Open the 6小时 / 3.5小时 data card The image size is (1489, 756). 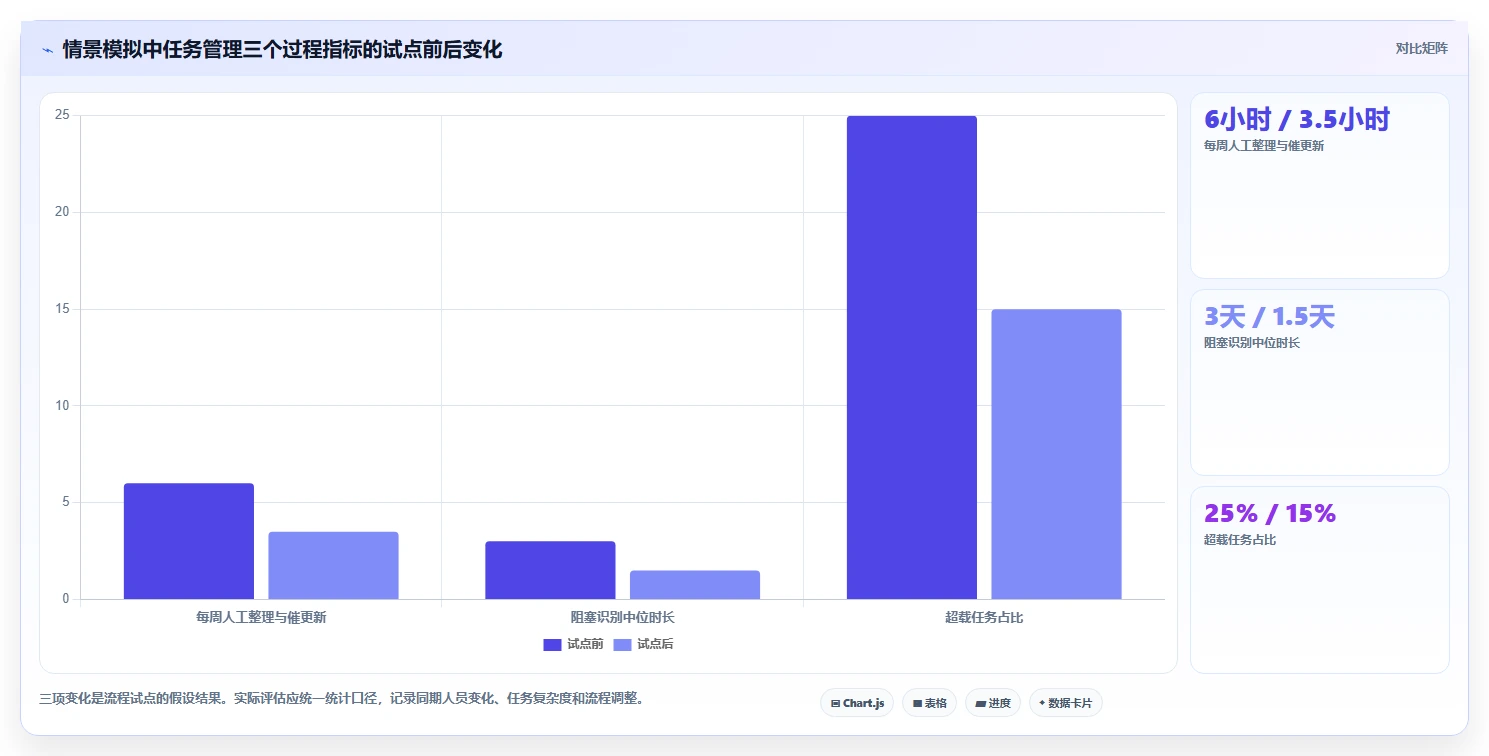click(x=1319, y=185)
